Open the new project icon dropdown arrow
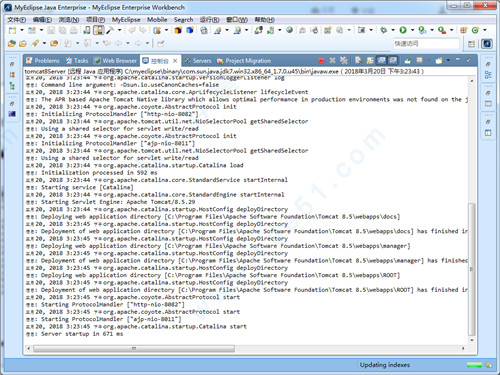The height and width of the screenshot is (375, 500). point(41,30)
